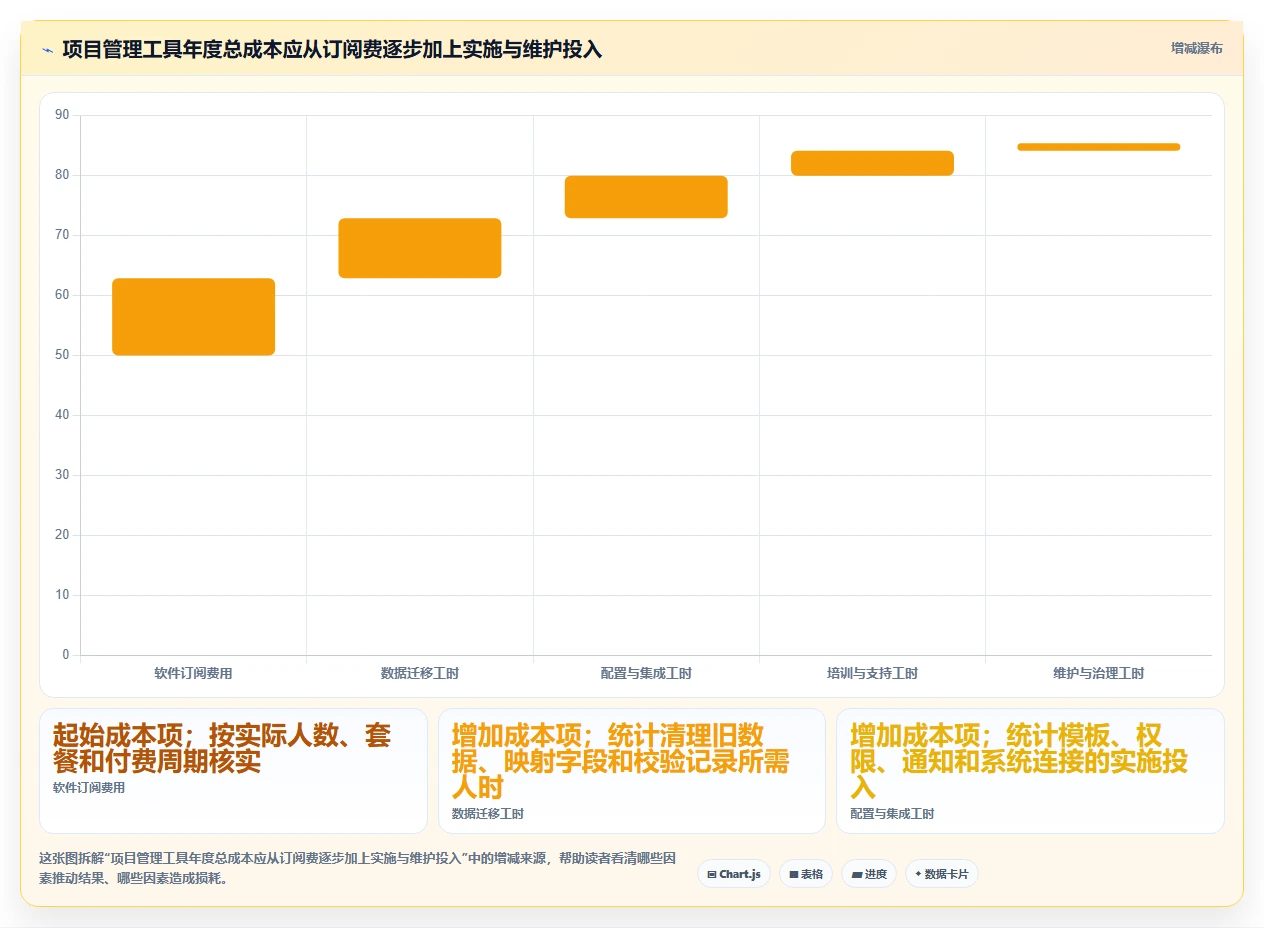Click the Chart.js tag chip

(734, 874)
